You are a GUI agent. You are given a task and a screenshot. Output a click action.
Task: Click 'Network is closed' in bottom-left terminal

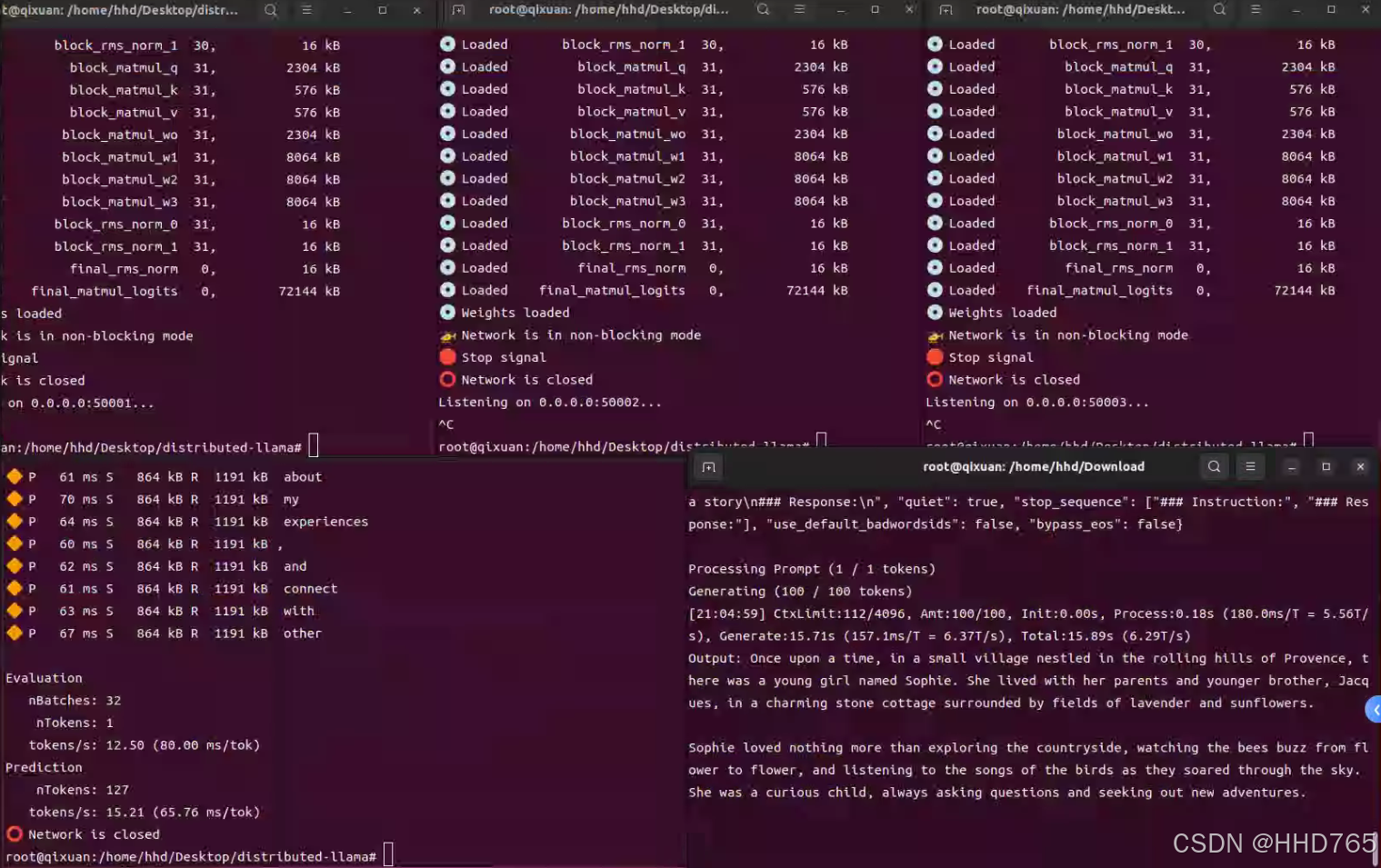click(94, 834)
